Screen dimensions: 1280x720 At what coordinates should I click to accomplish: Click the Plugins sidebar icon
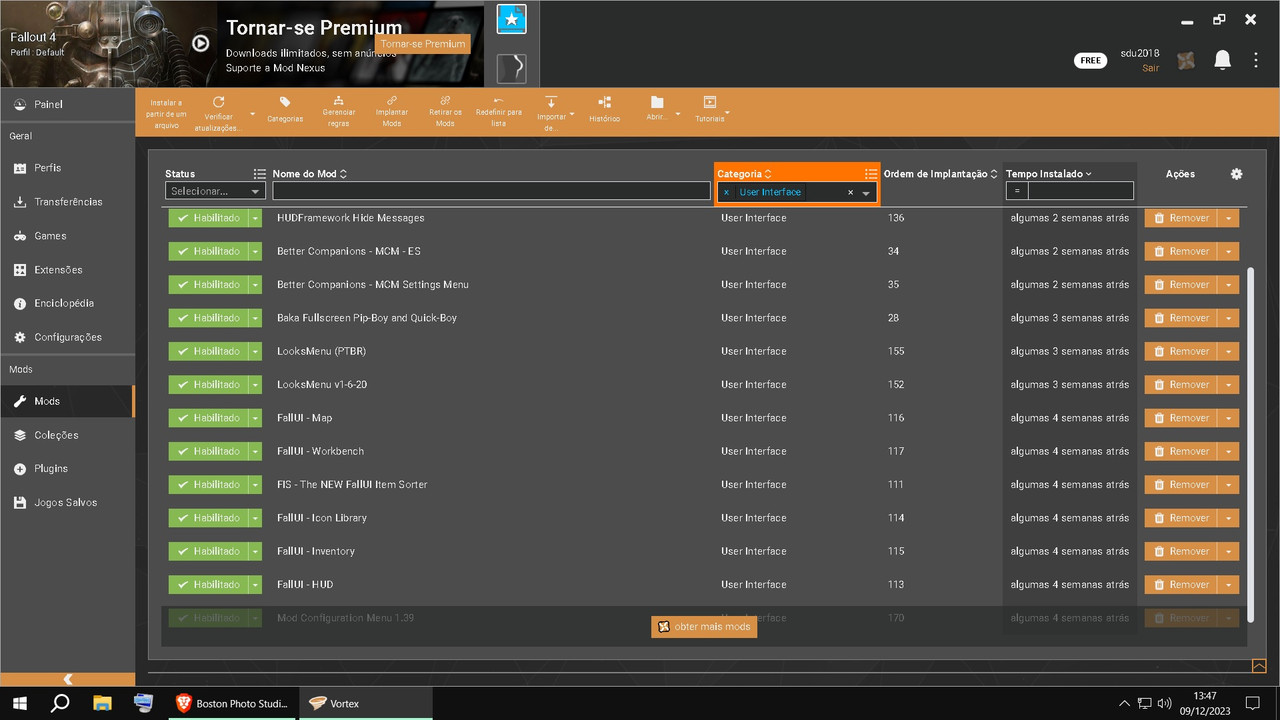(x=19, y=469)
